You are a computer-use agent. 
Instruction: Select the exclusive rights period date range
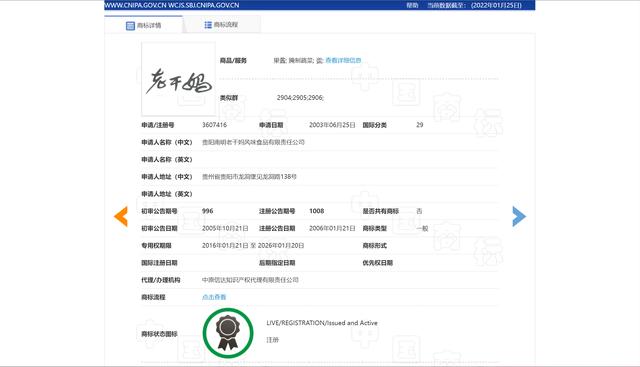point(253,245)
